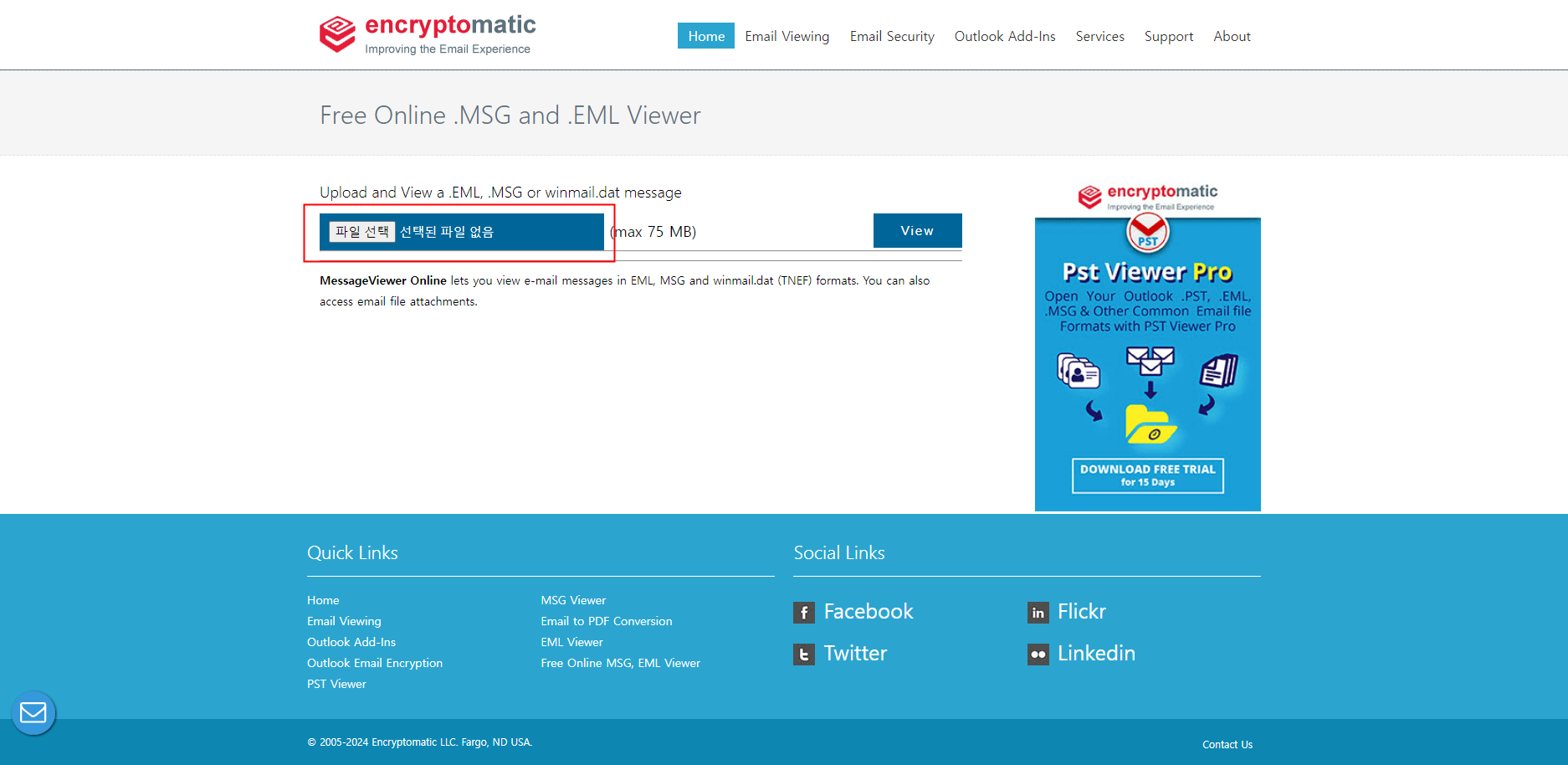Screen dimensions: 1568x765
Task: Click the 'Social Links' footer heading
Action: coord(839,552)
